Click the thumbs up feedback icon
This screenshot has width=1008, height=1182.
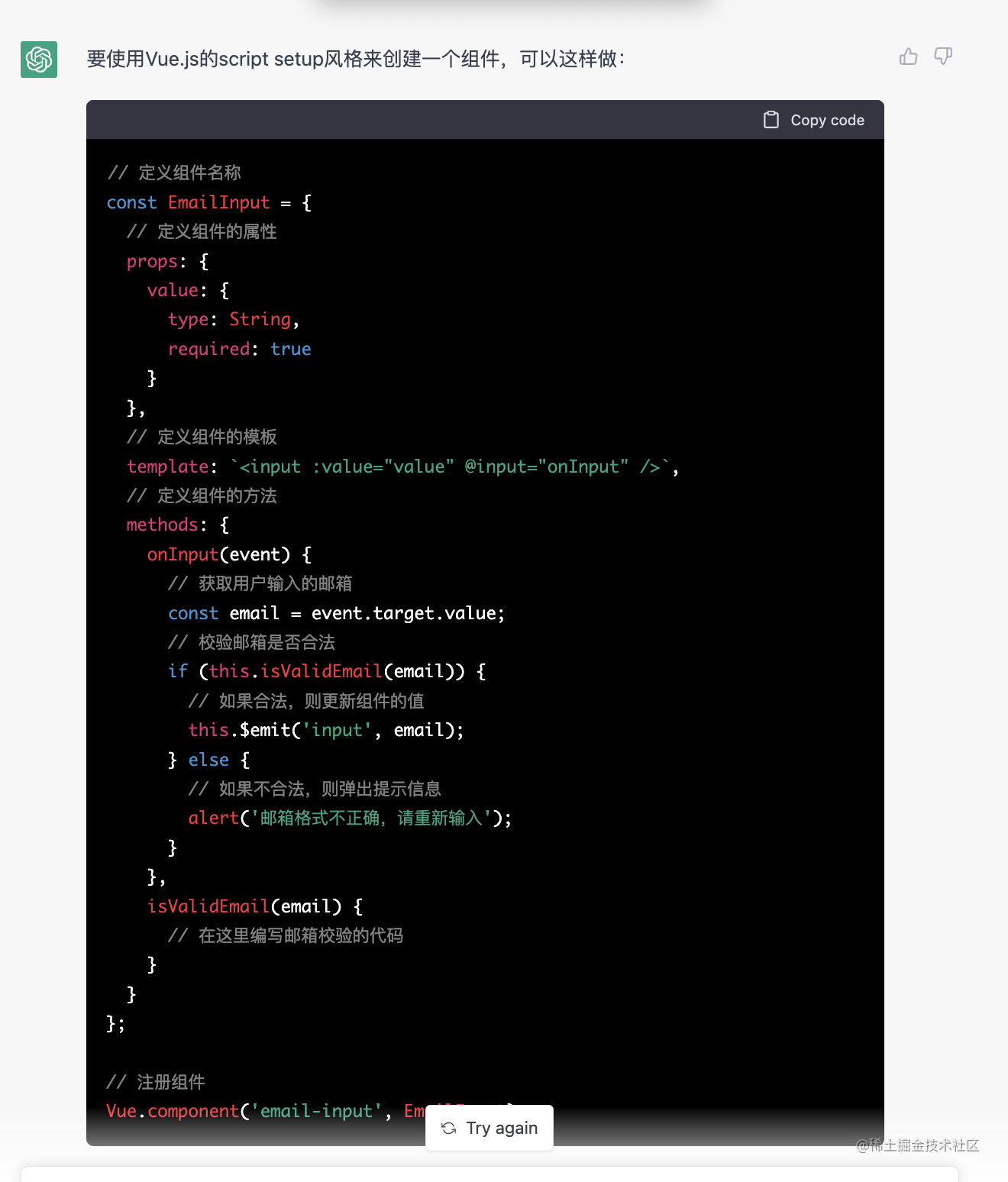pyautogui.click(x=908, y=57)
